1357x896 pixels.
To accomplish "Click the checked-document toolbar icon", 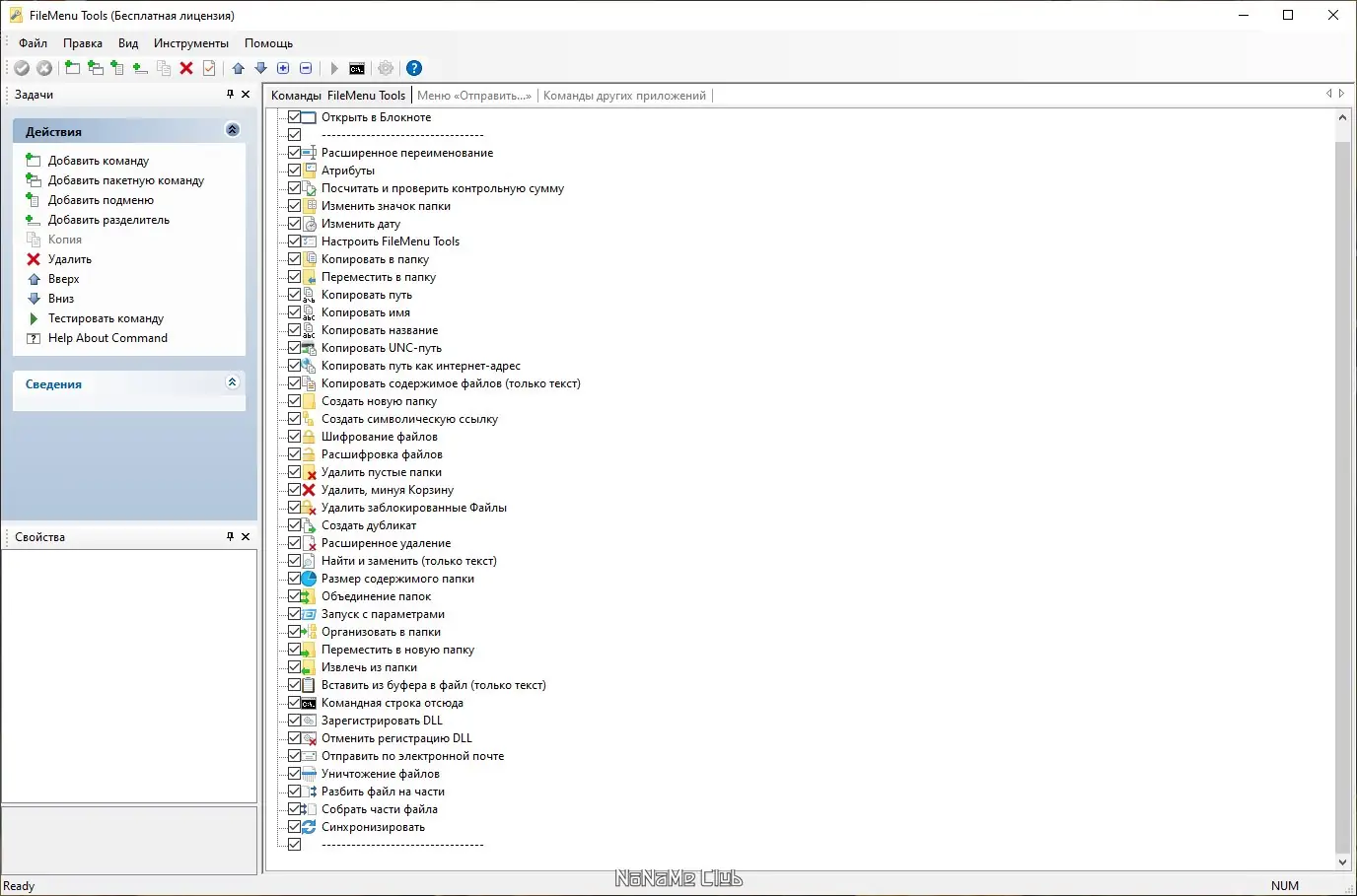I will pyautogui.click(x=209, y=68).
